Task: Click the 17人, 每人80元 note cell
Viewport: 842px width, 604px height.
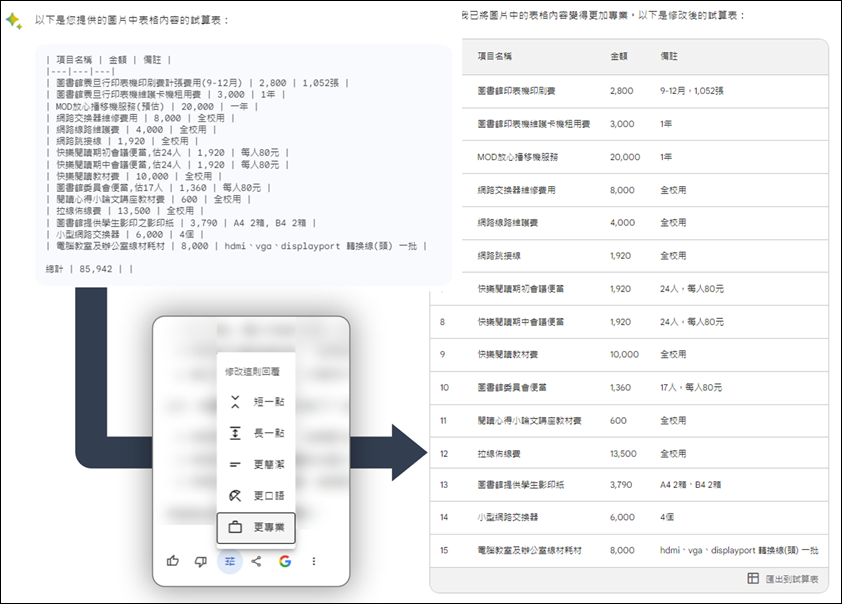Action: (x=691, y=388)
